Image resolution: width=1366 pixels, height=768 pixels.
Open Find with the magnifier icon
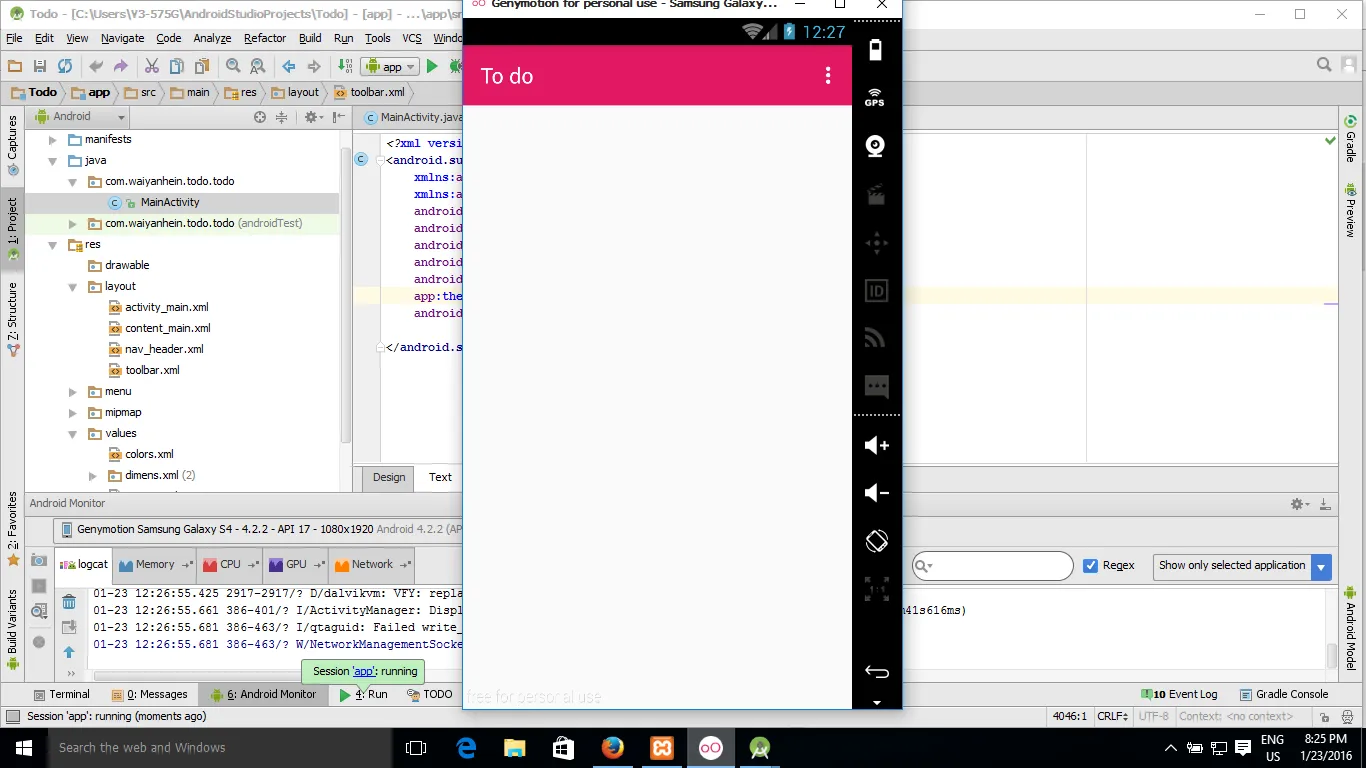click(x=233, y=66)
